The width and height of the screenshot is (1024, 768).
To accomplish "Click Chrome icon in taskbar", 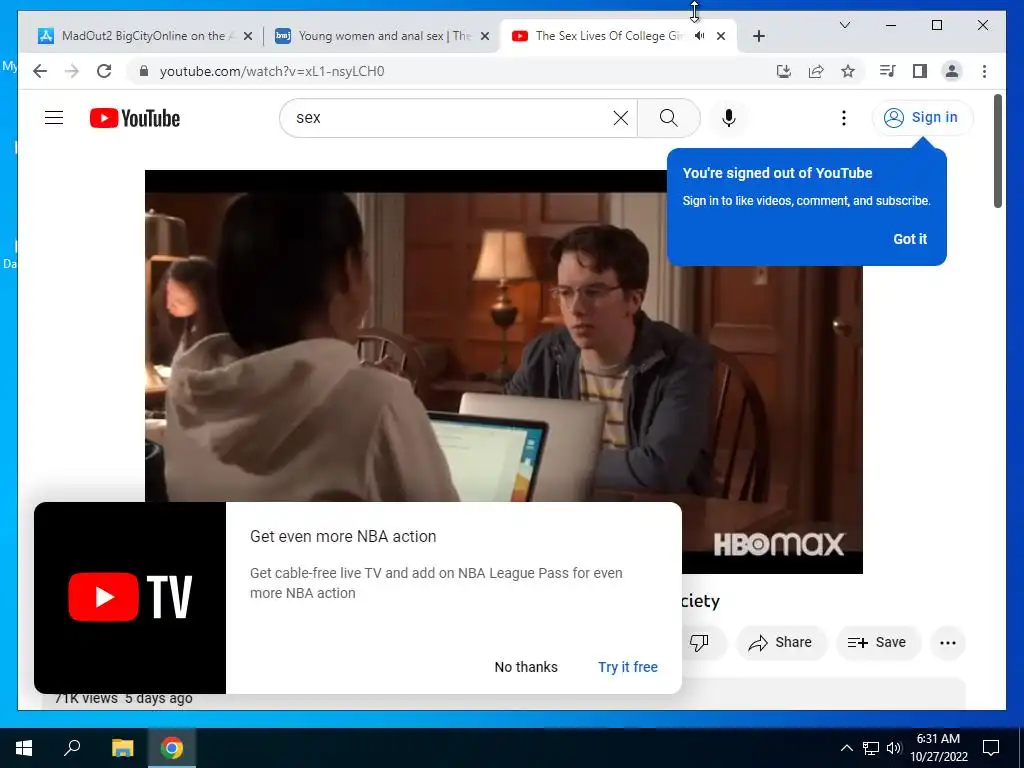I will click(172, 748).
